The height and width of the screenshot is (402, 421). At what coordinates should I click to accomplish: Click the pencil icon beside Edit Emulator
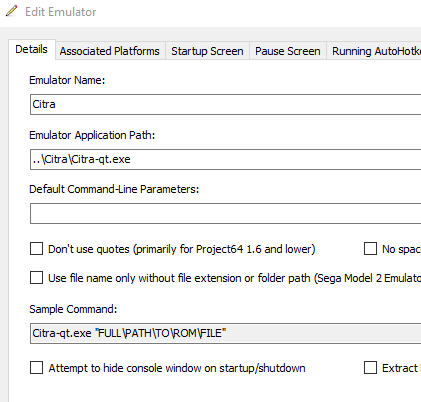point(12,11)
